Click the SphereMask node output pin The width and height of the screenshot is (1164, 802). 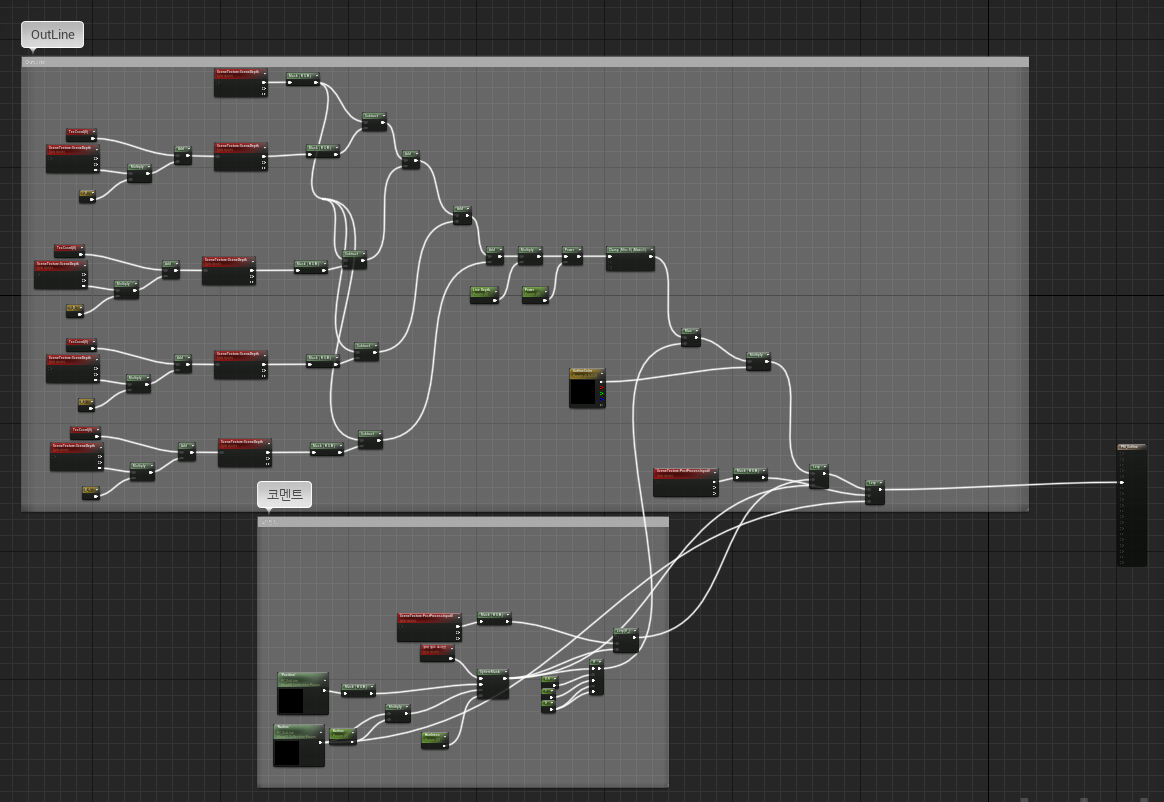tap(506, 678)
